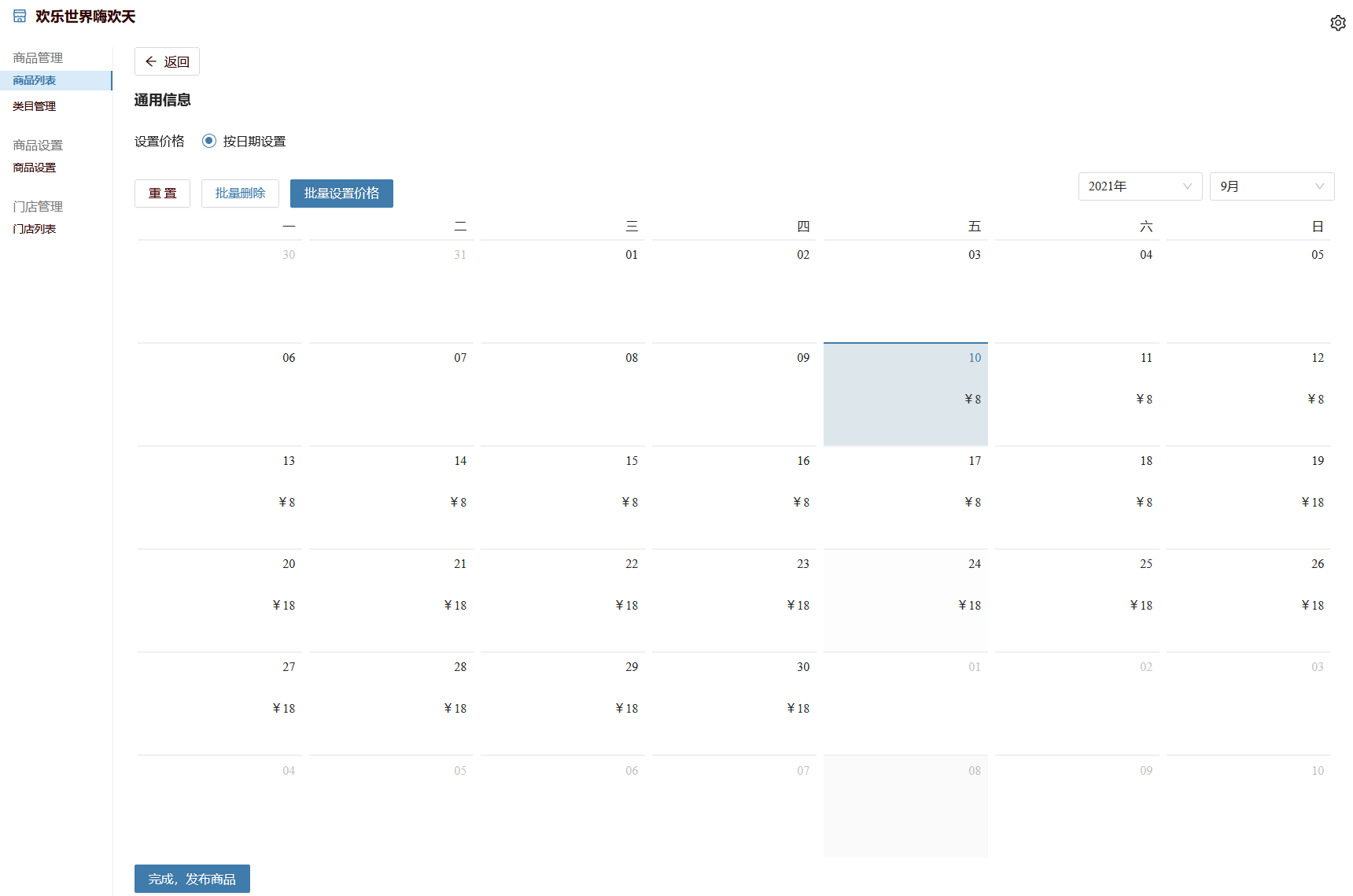Select calendar date 30 with ¥18

(734, 703)
